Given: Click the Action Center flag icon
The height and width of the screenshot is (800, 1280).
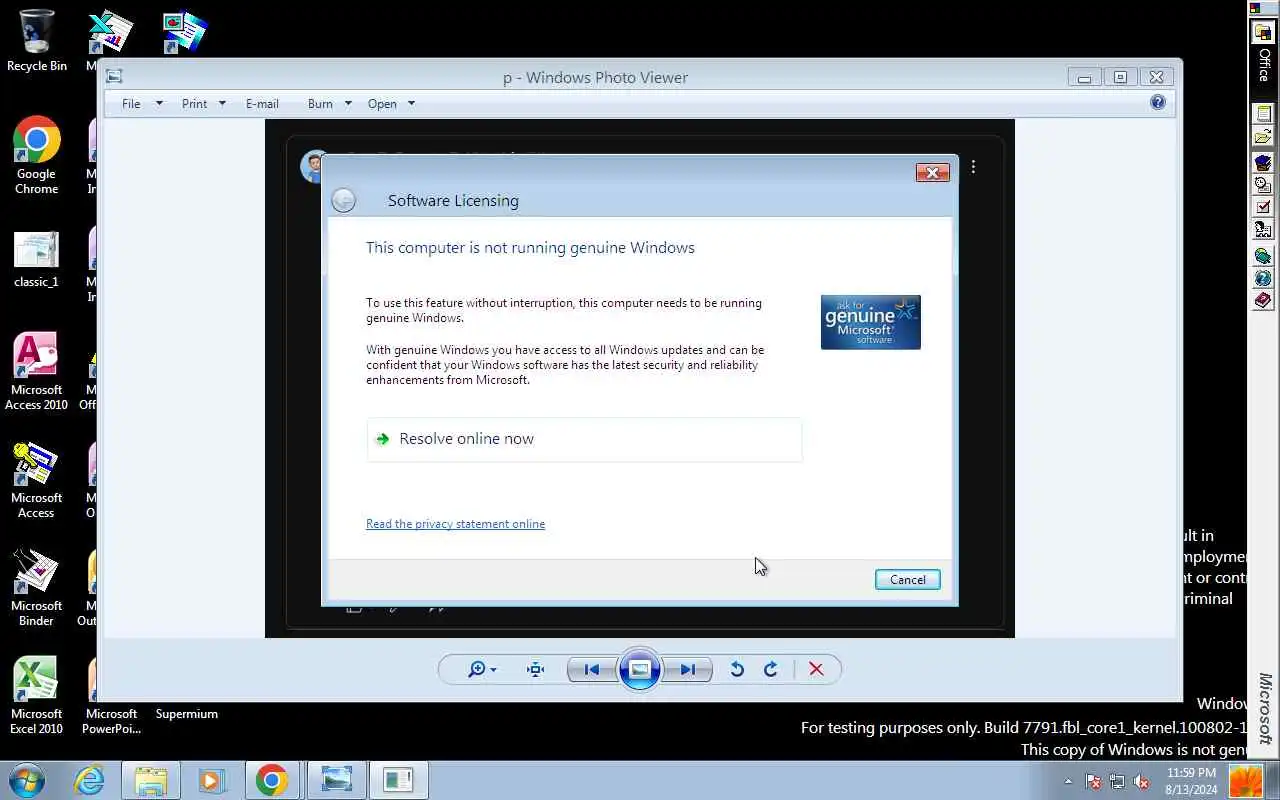Looking at the screenshot, I should (x=1093, y=782).
